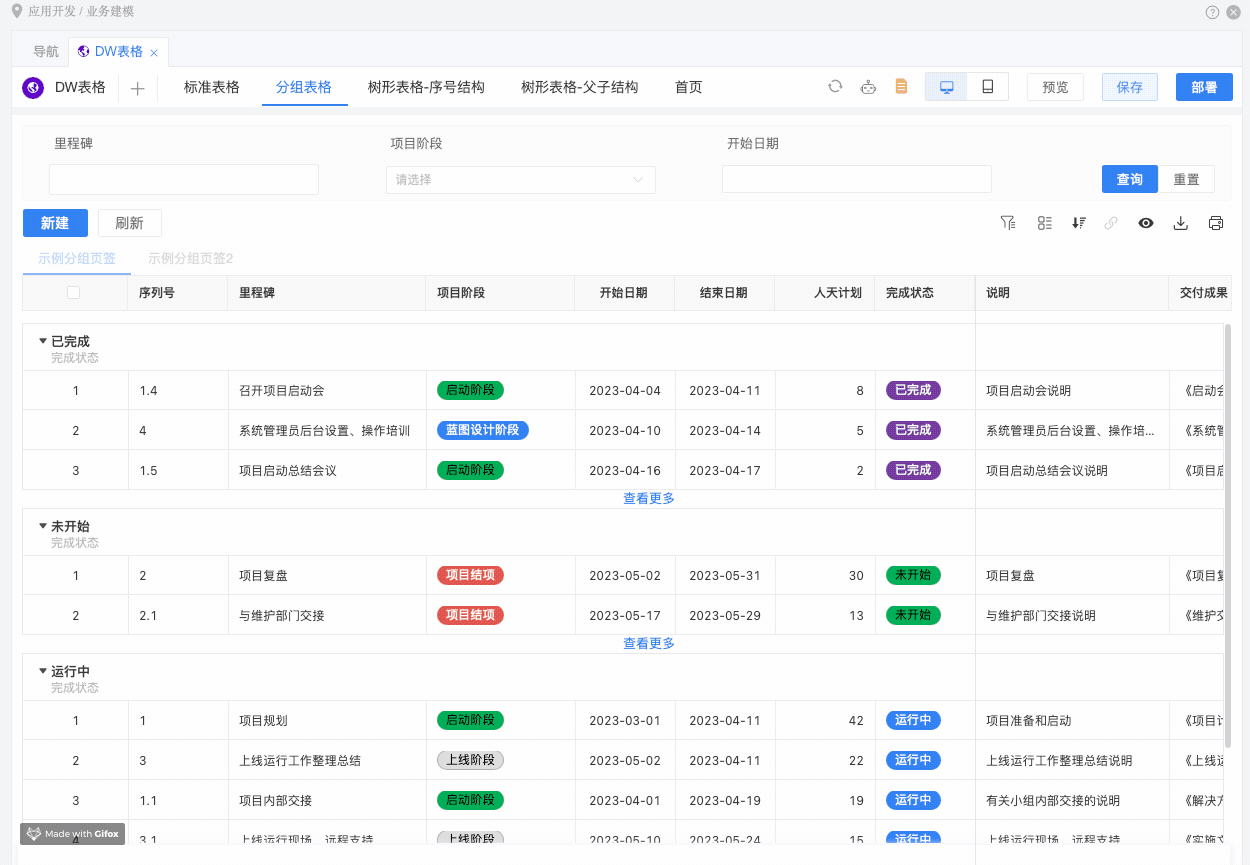
Task: Click the sort descending icon
Action: click(1079, 223)
